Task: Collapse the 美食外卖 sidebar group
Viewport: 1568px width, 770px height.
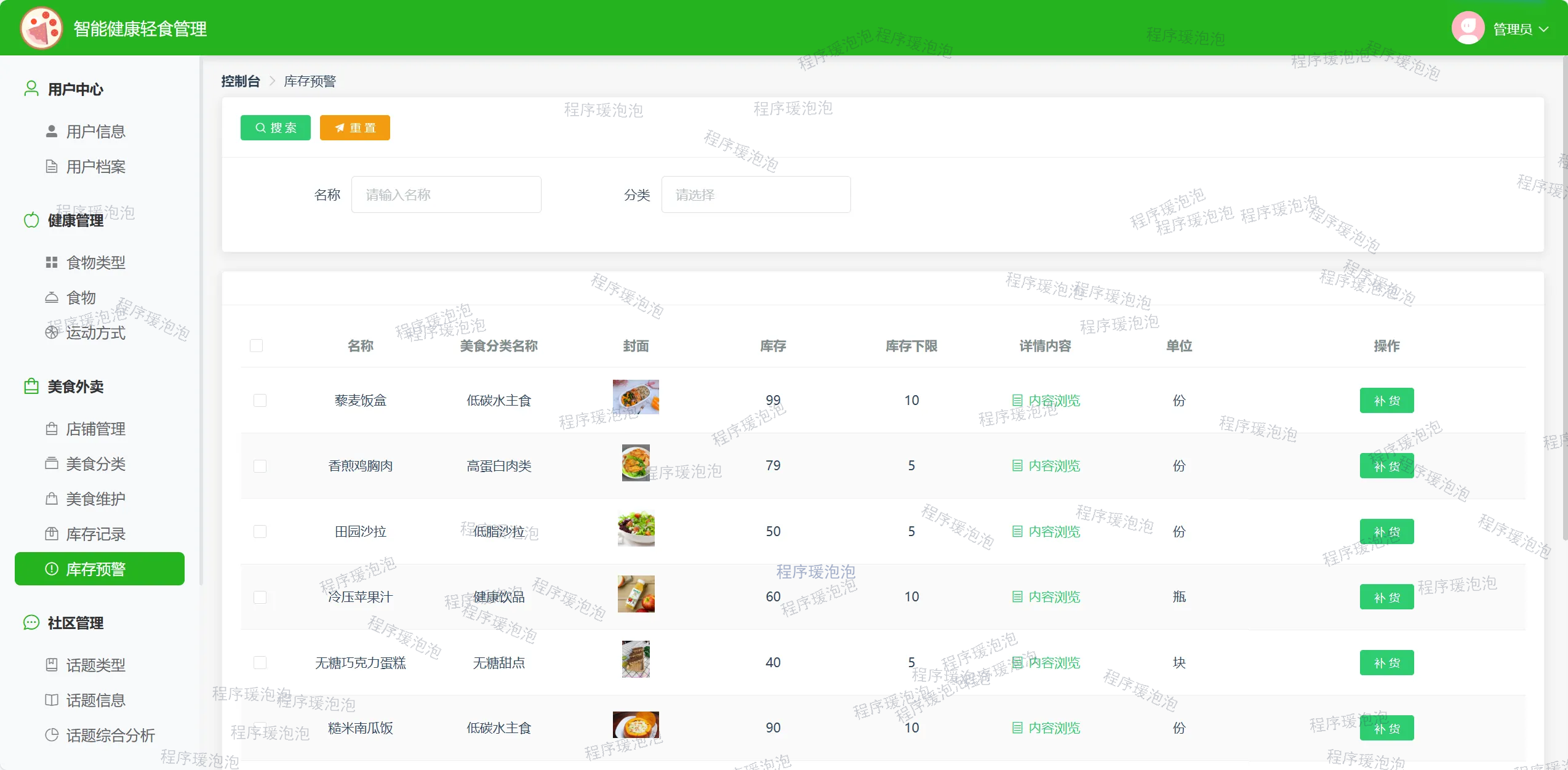Action: point(76,387)
